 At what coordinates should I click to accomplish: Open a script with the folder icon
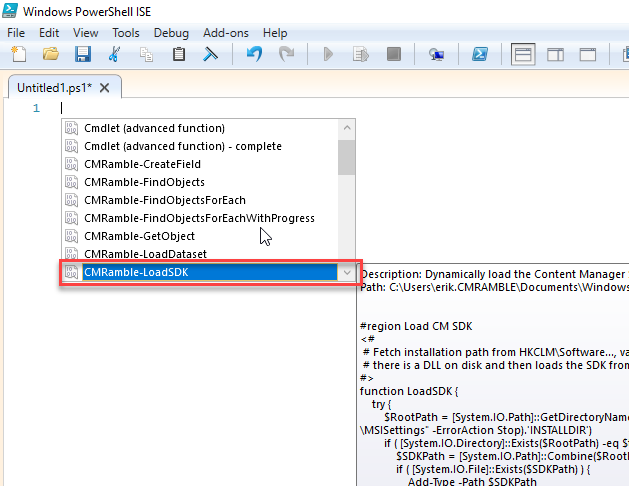(51, 54)
